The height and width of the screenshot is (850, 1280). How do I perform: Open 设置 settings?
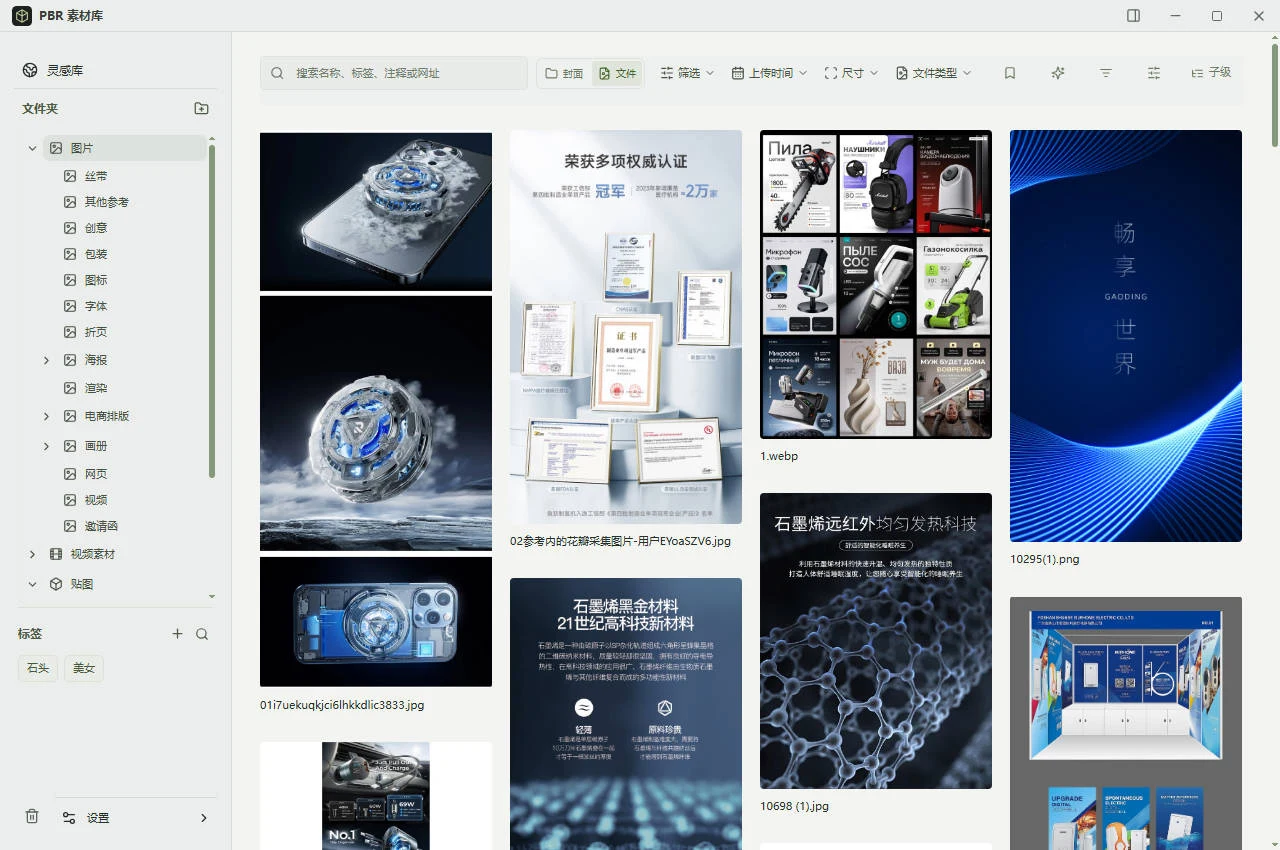tap(134, 817)
